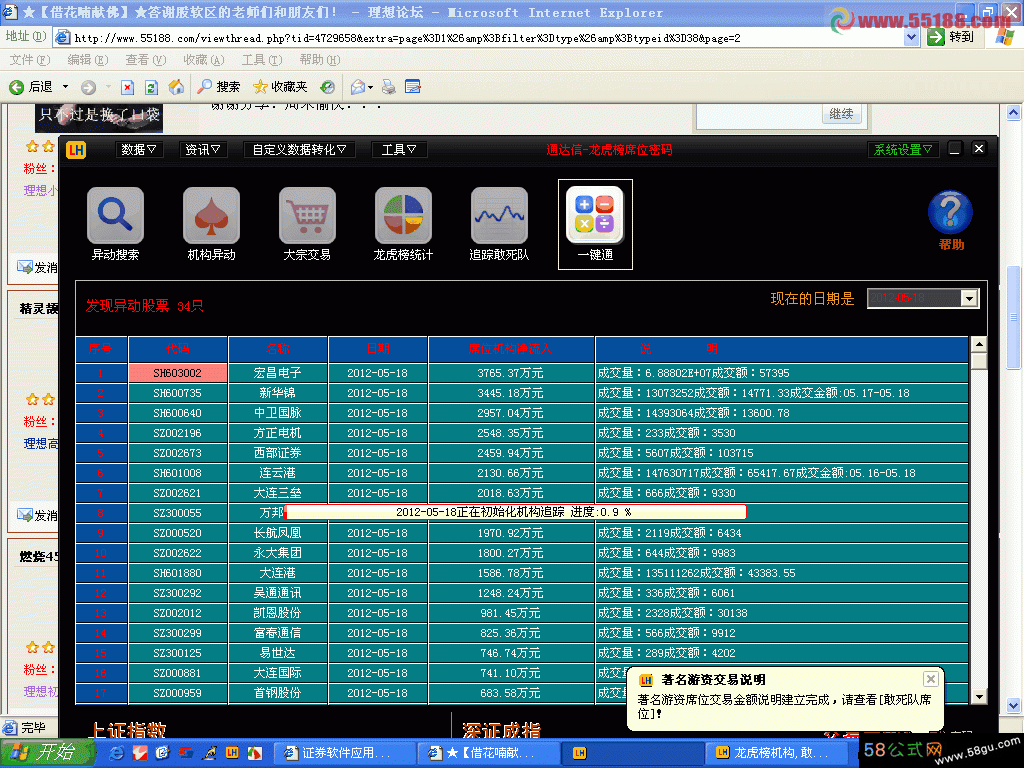Open the 机构异动 spade icon

tap(211, 216)
